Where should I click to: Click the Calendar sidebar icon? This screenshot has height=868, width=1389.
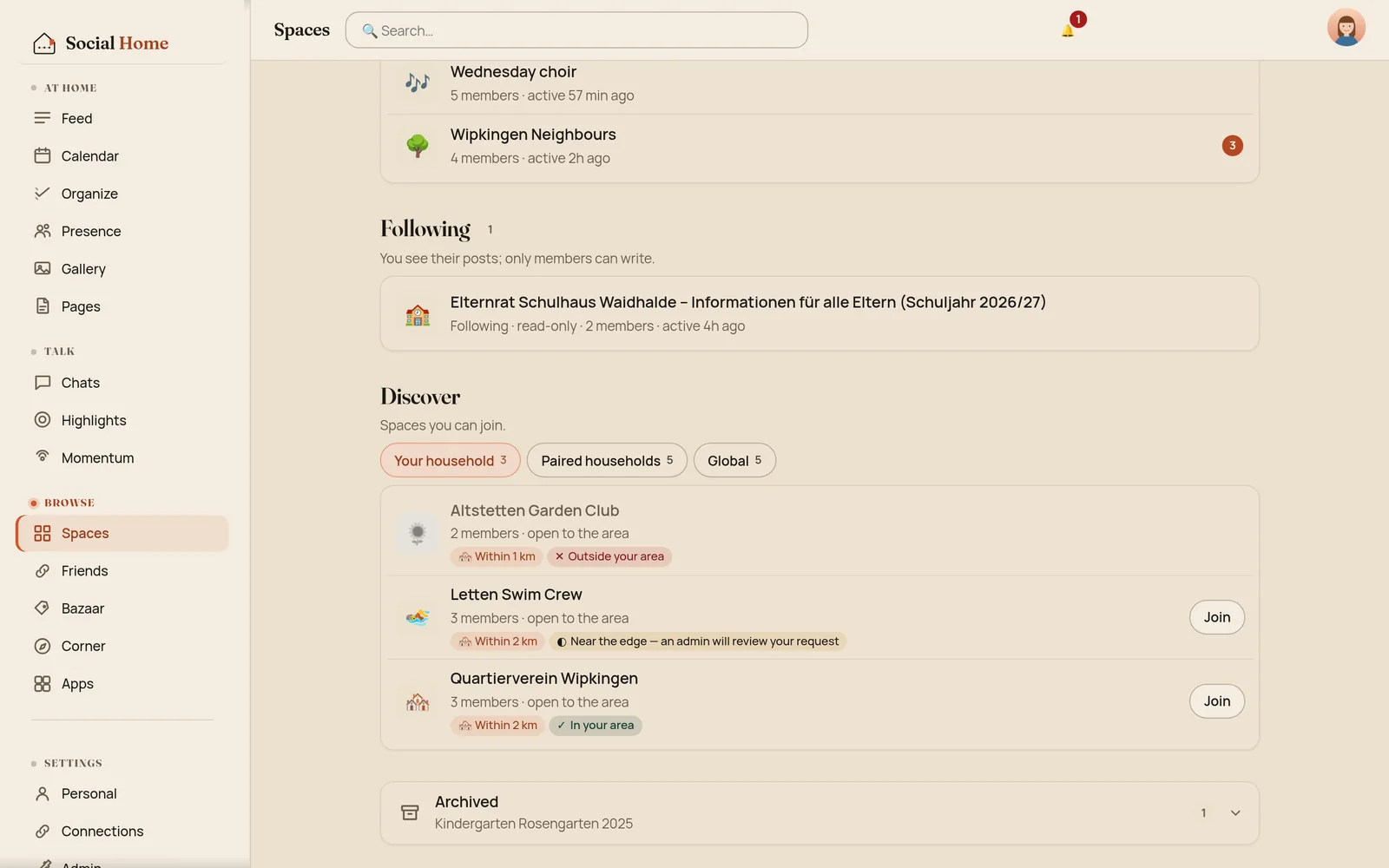click(43, 155)
